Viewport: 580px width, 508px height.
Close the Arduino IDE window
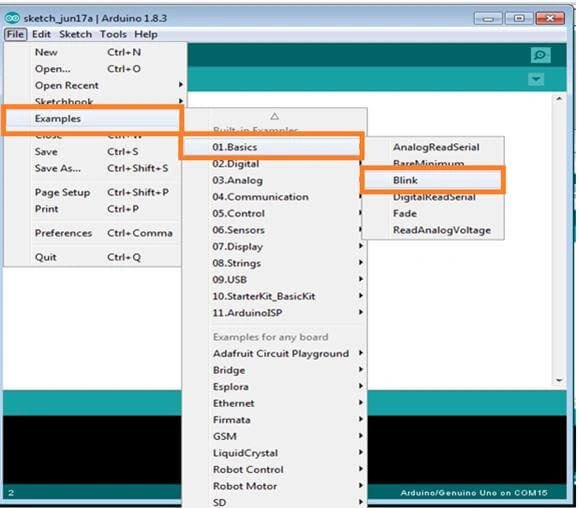click(550, 18)
